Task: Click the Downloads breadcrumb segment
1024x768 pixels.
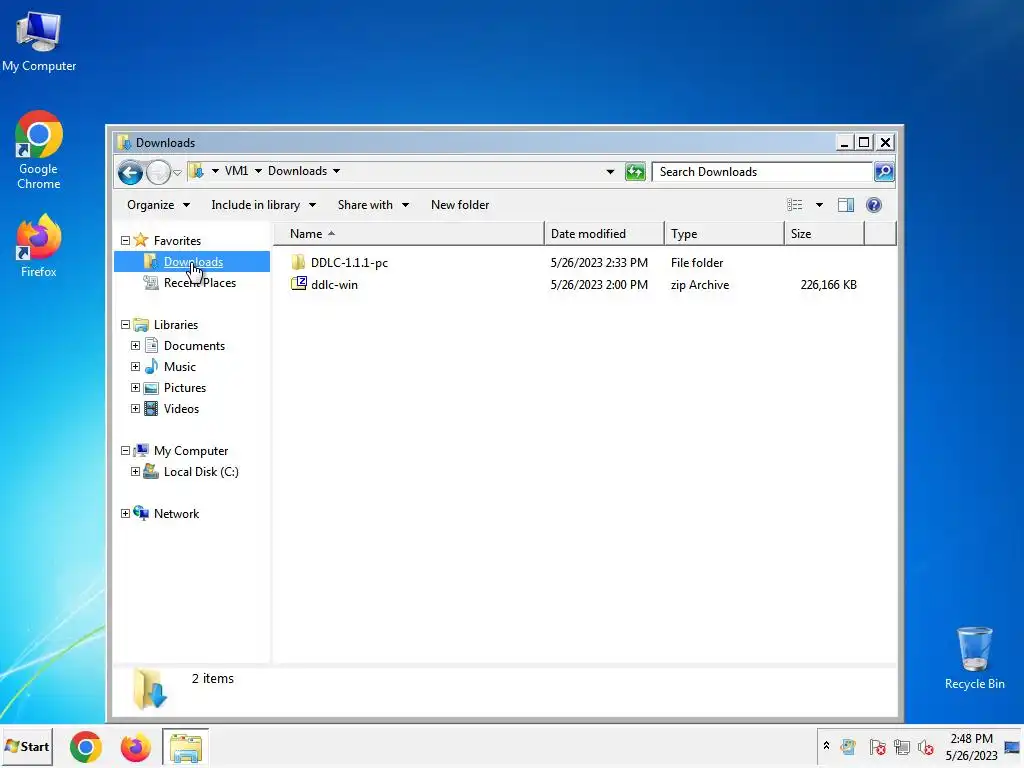Action: pyautogui.click(x=297, y=171)
